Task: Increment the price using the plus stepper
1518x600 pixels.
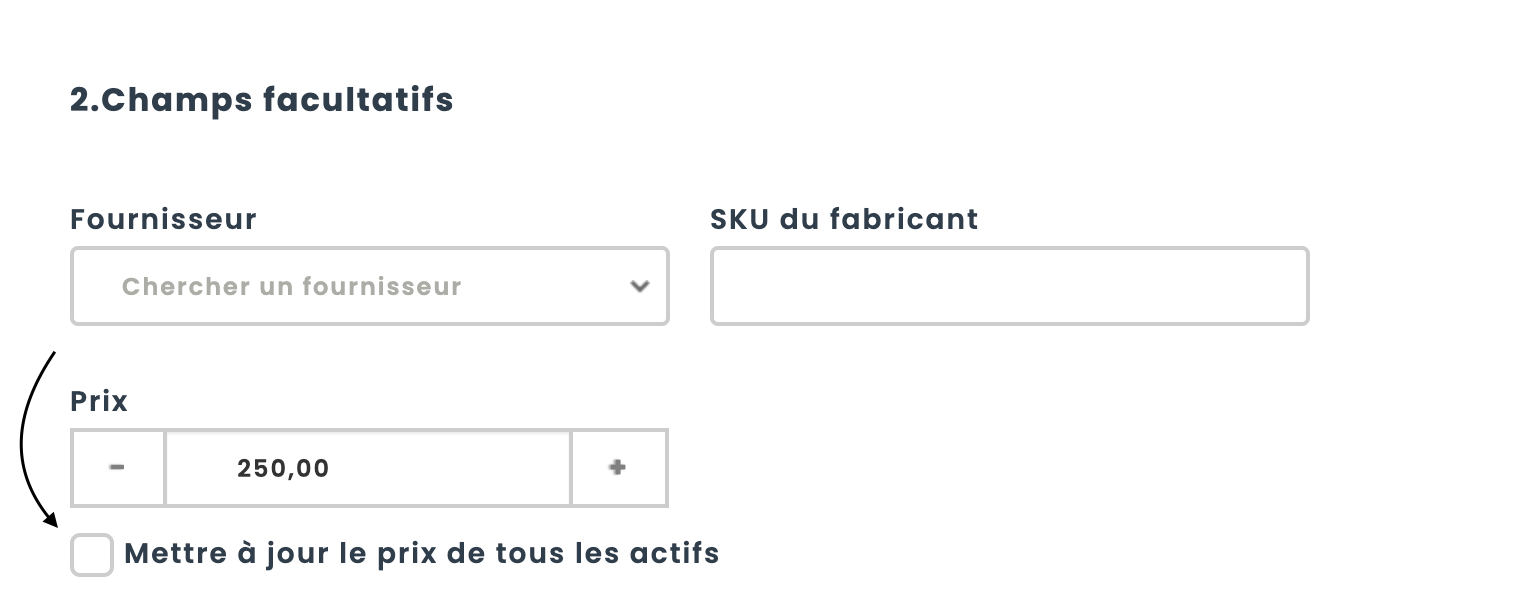Action: pyautogui.click(x=618, y=468)
